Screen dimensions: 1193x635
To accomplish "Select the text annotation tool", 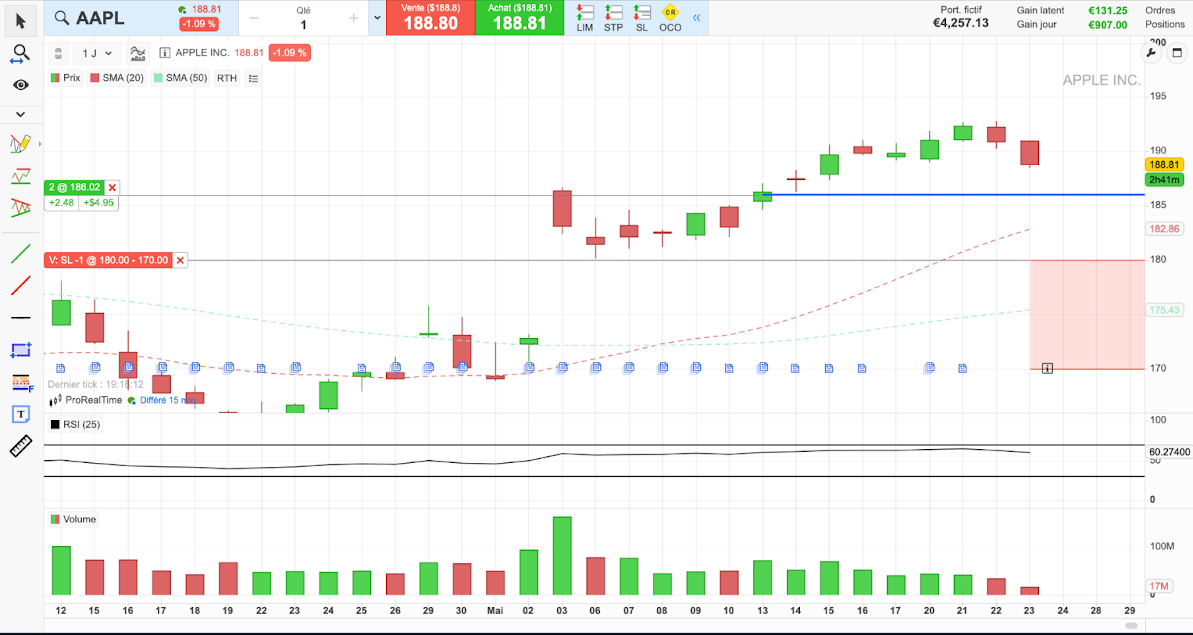I will pyautogui.click(x=21, y=414).
